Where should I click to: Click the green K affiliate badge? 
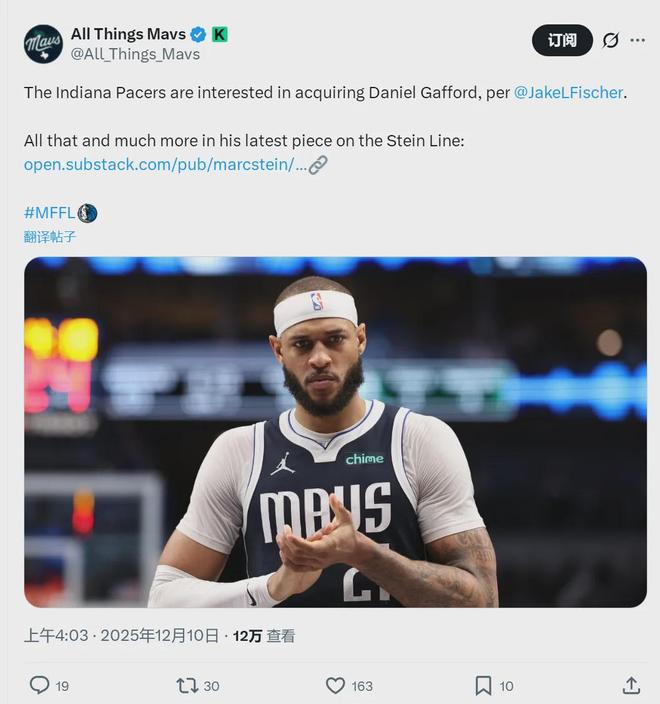[219, 35]
